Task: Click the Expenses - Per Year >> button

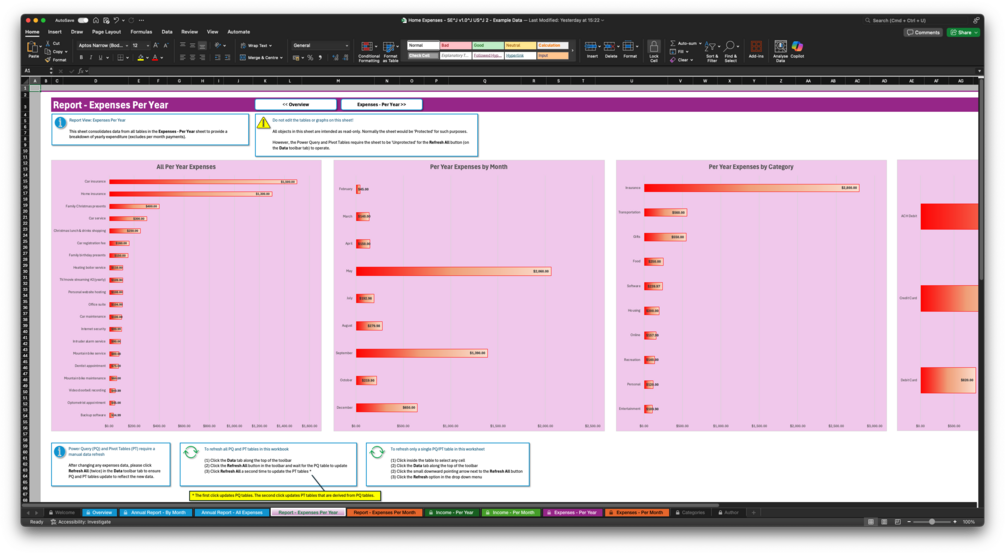Action: click(x=381, y=104)
